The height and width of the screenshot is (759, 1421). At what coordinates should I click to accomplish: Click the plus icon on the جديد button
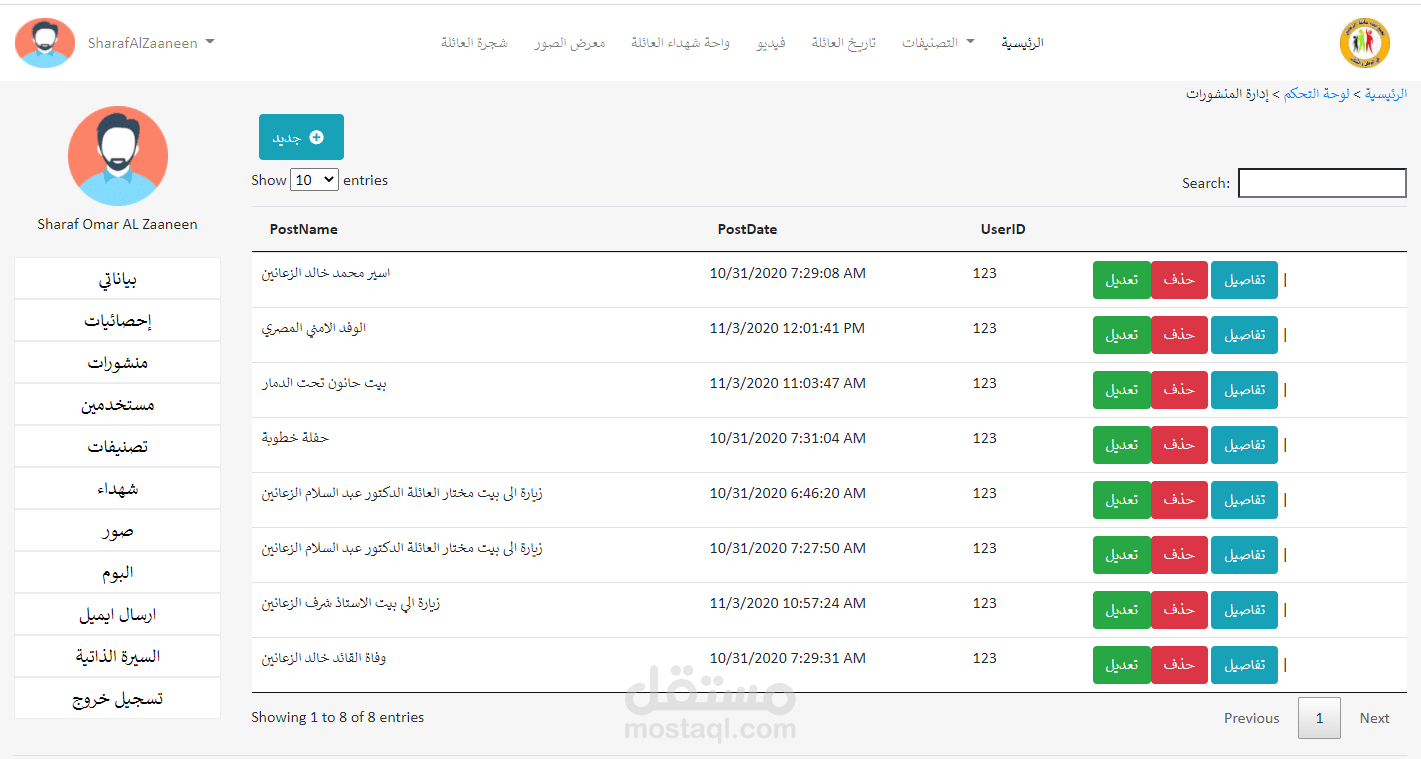coord(316,137)
